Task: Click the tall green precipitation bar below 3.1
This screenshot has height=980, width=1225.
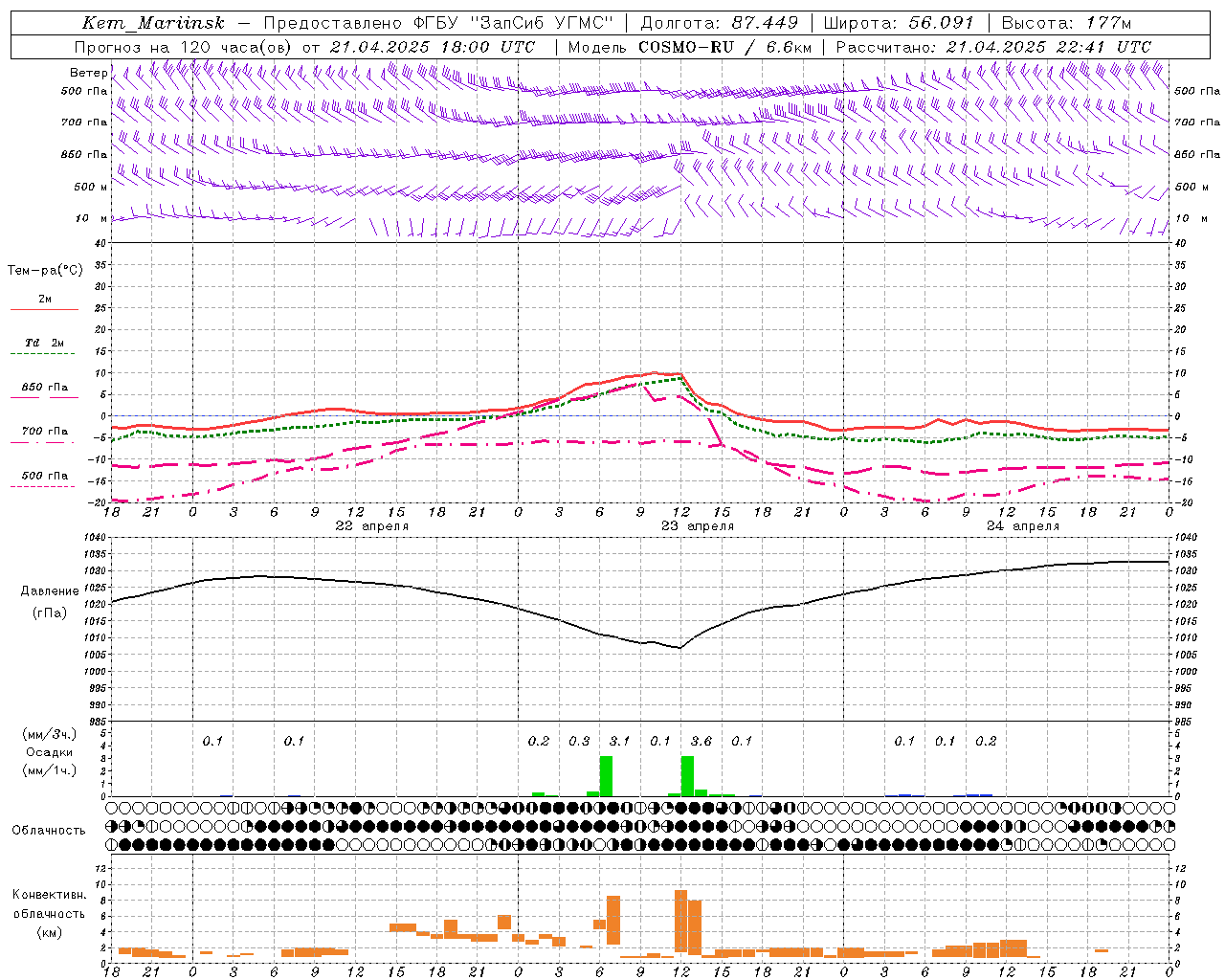Action: click(606, 776)
